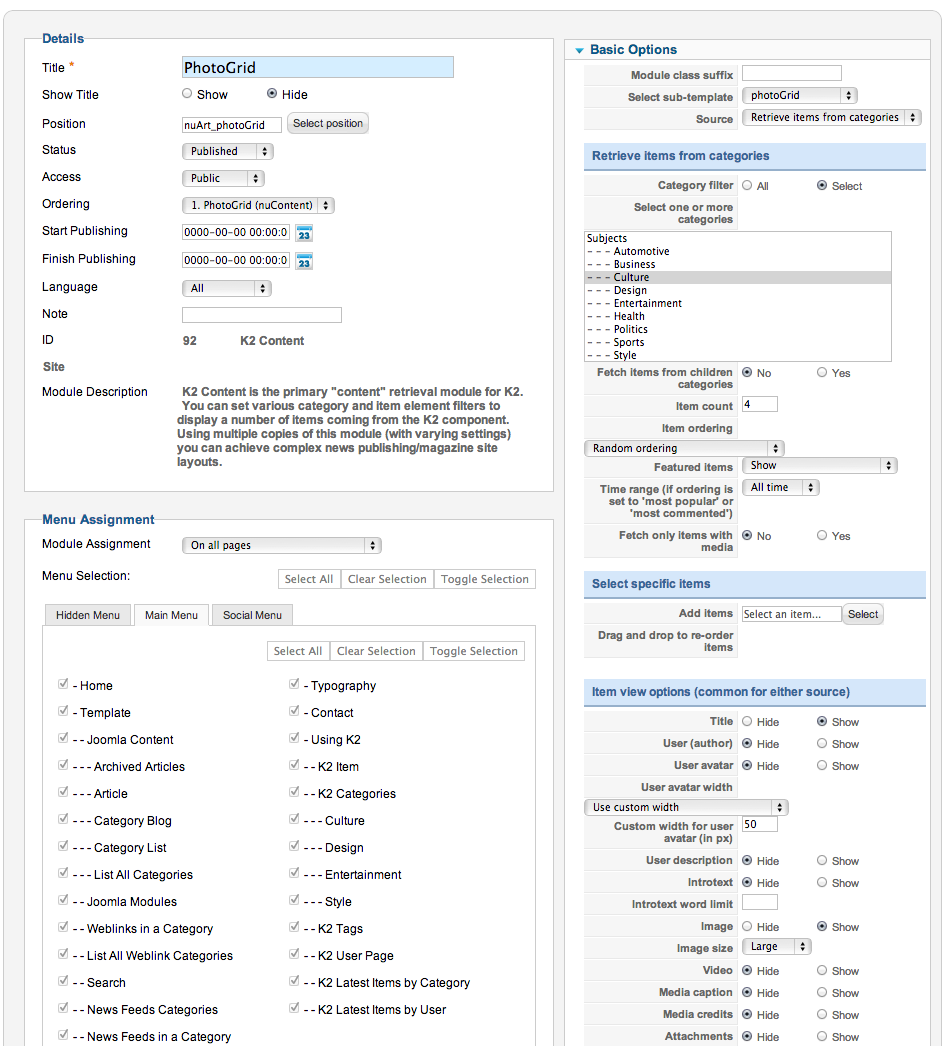Choose Hide for the item Title option
The image size is (945, 1046).
click(748, 721)
